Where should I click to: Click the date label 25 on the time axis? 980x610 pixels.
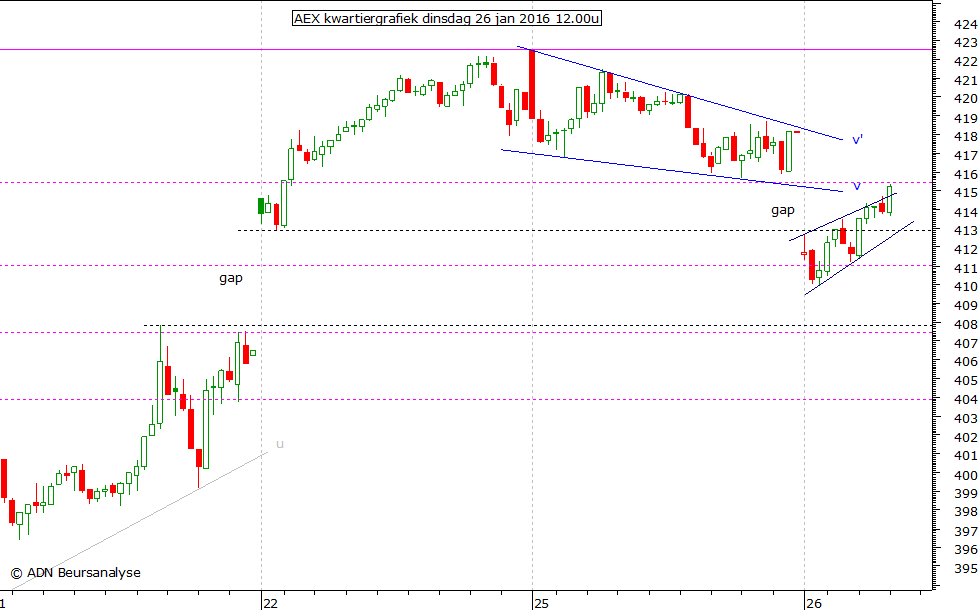point(541,603)
